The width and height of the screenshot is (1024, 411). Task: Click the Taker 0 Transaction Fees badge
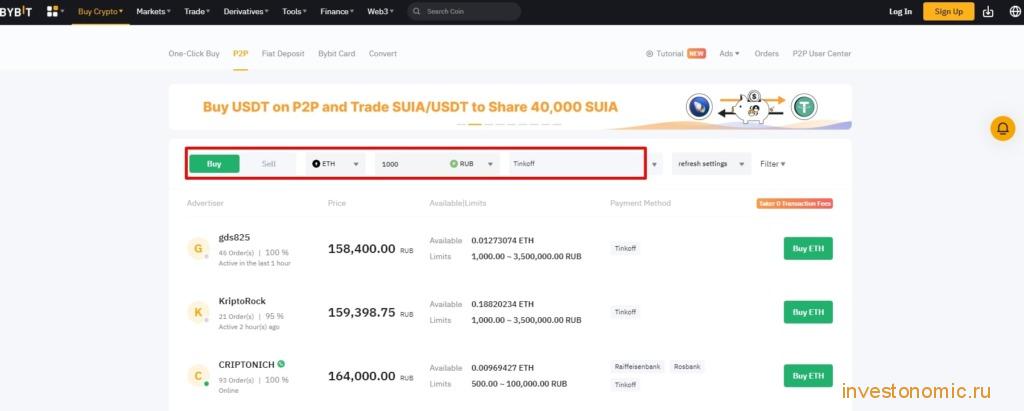pos(794,204)
